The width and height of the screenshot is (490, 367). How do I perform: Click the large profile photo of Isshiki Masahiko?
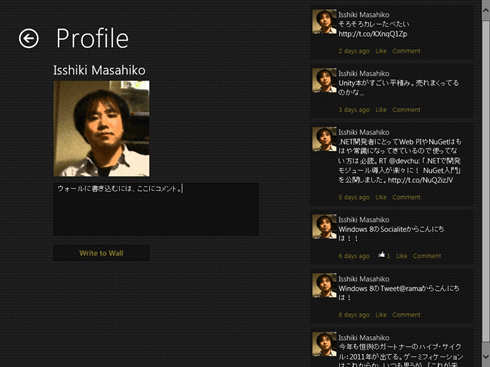[101, 129]
